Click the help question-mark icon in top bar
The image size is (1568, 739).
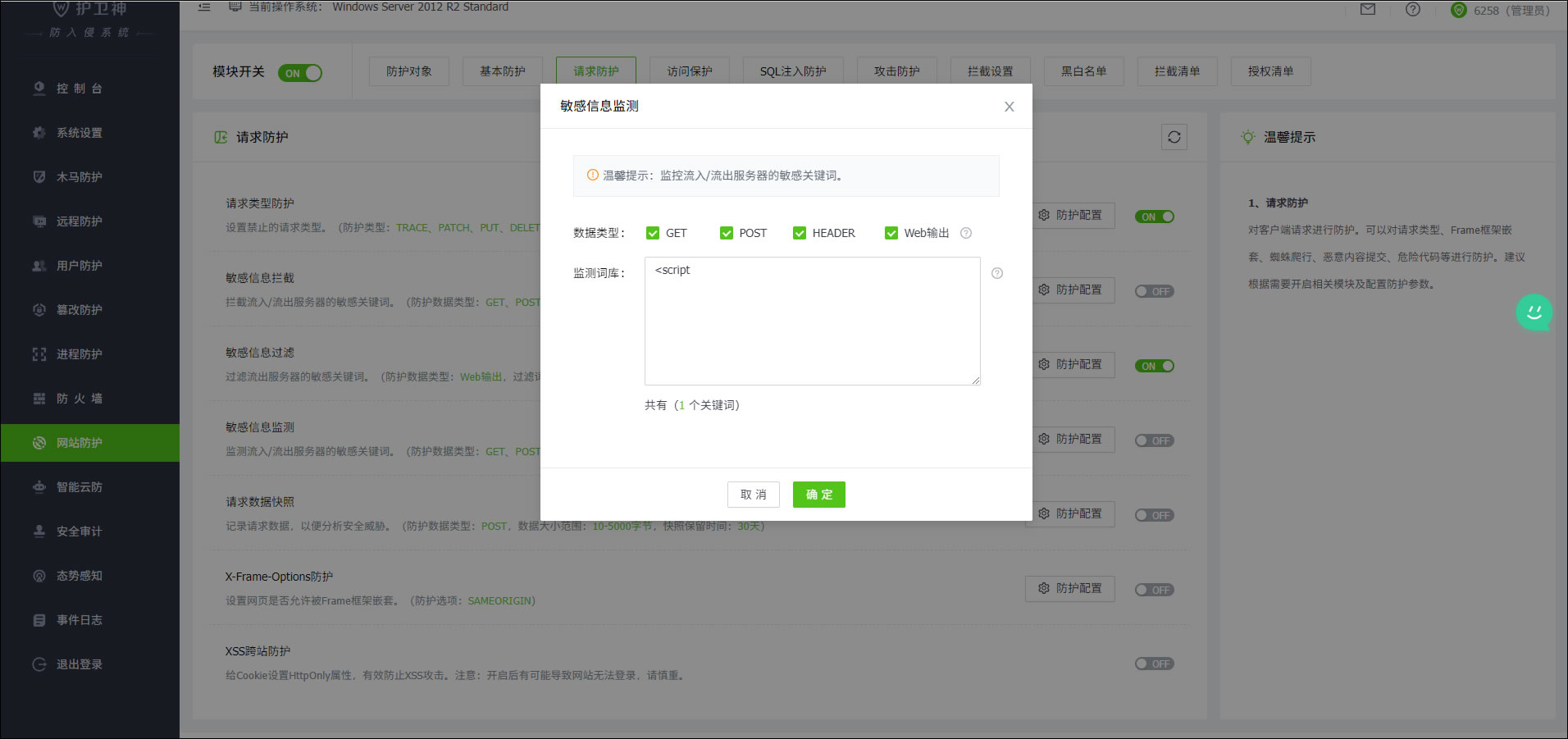[x=1412, y=11]
